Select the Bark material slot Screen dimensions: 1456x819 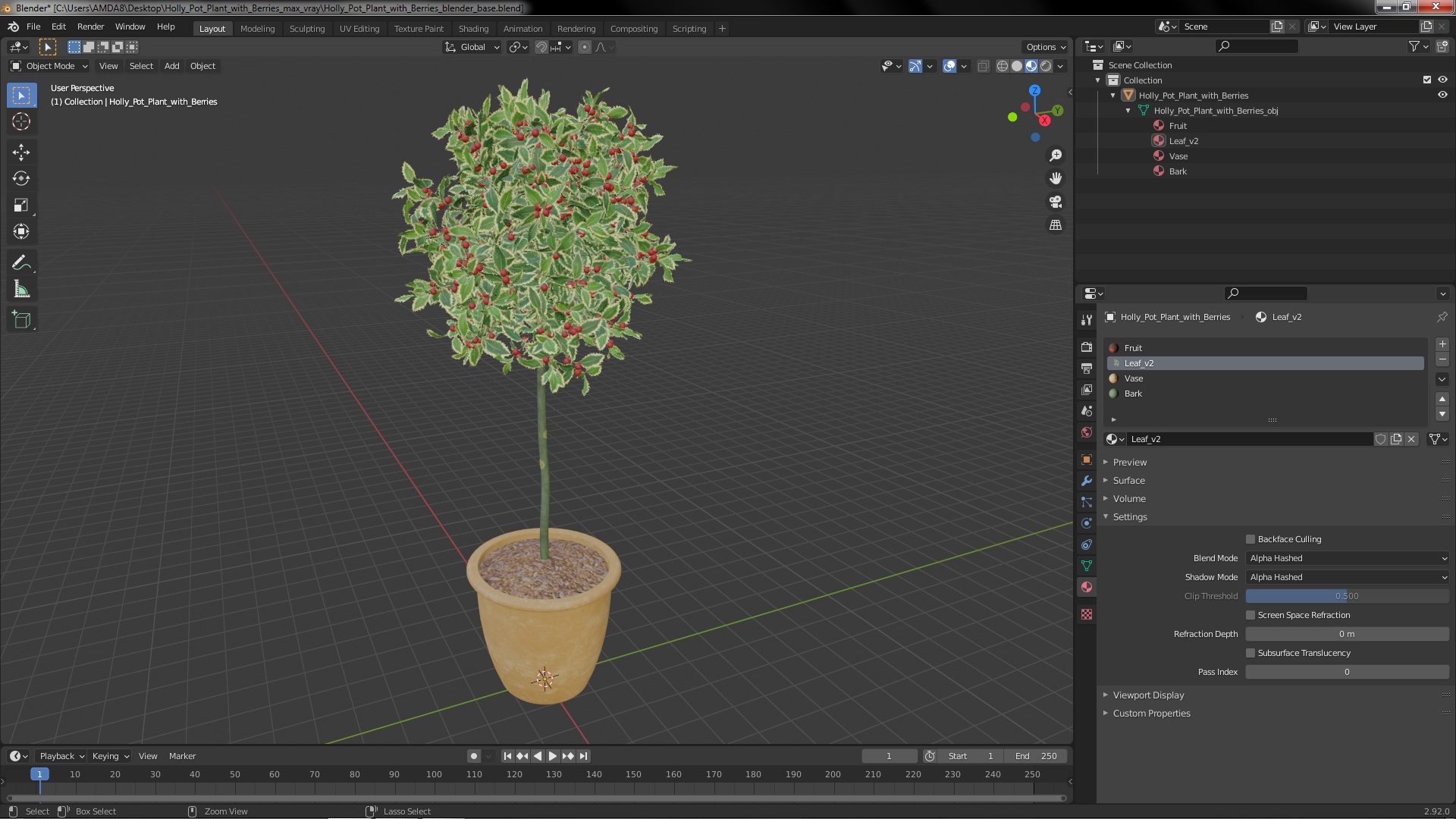tap(1265, 394)
